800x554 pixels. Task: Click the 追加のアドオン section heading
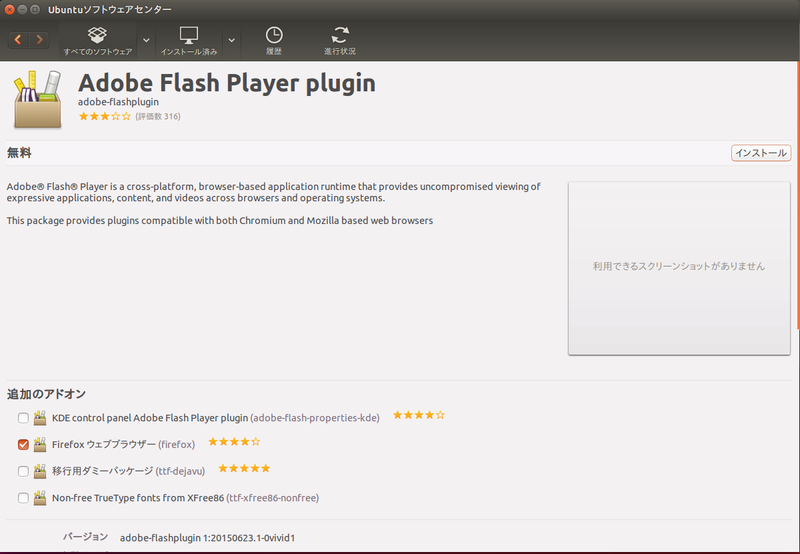46,394
